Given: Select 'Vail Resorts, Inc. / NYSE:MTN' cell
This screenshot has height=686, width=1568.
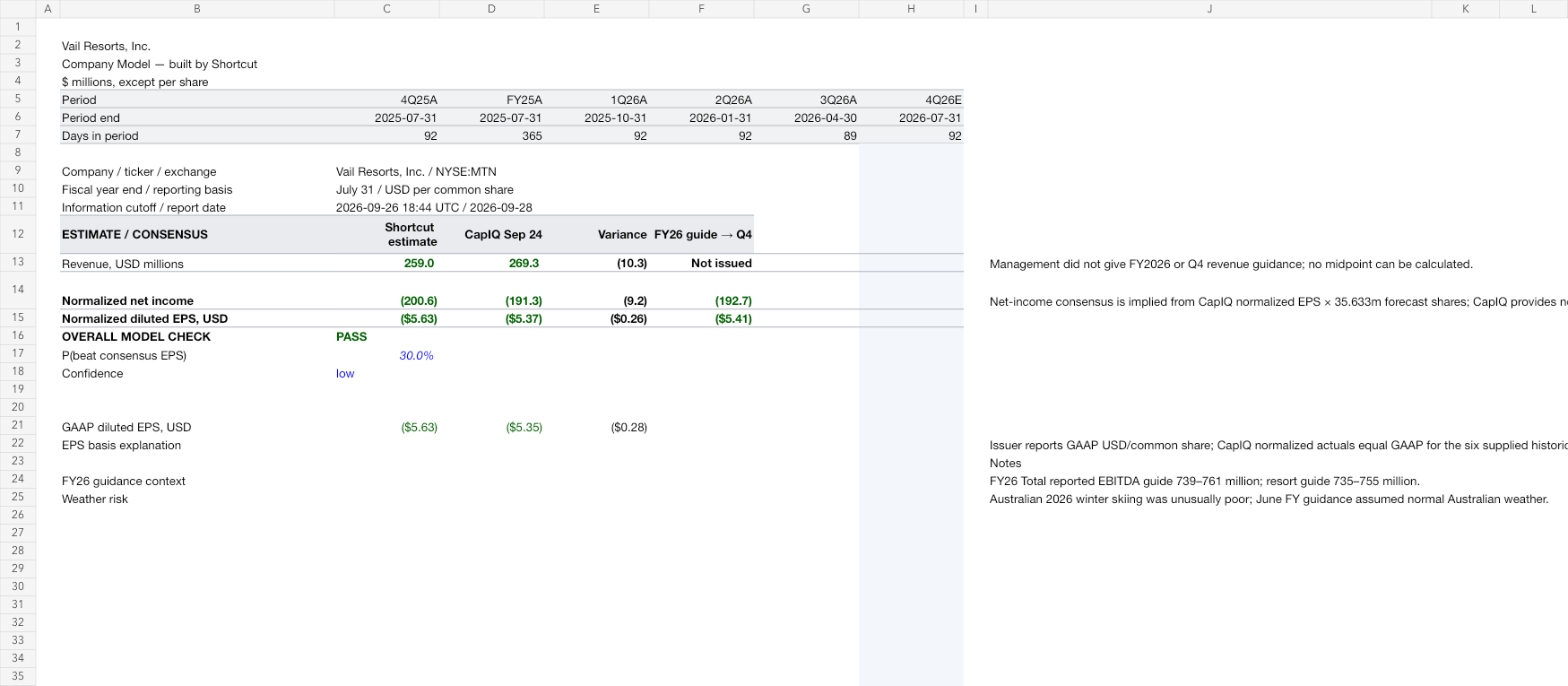Looking at the screenshot, I should (x=416, y=171).
